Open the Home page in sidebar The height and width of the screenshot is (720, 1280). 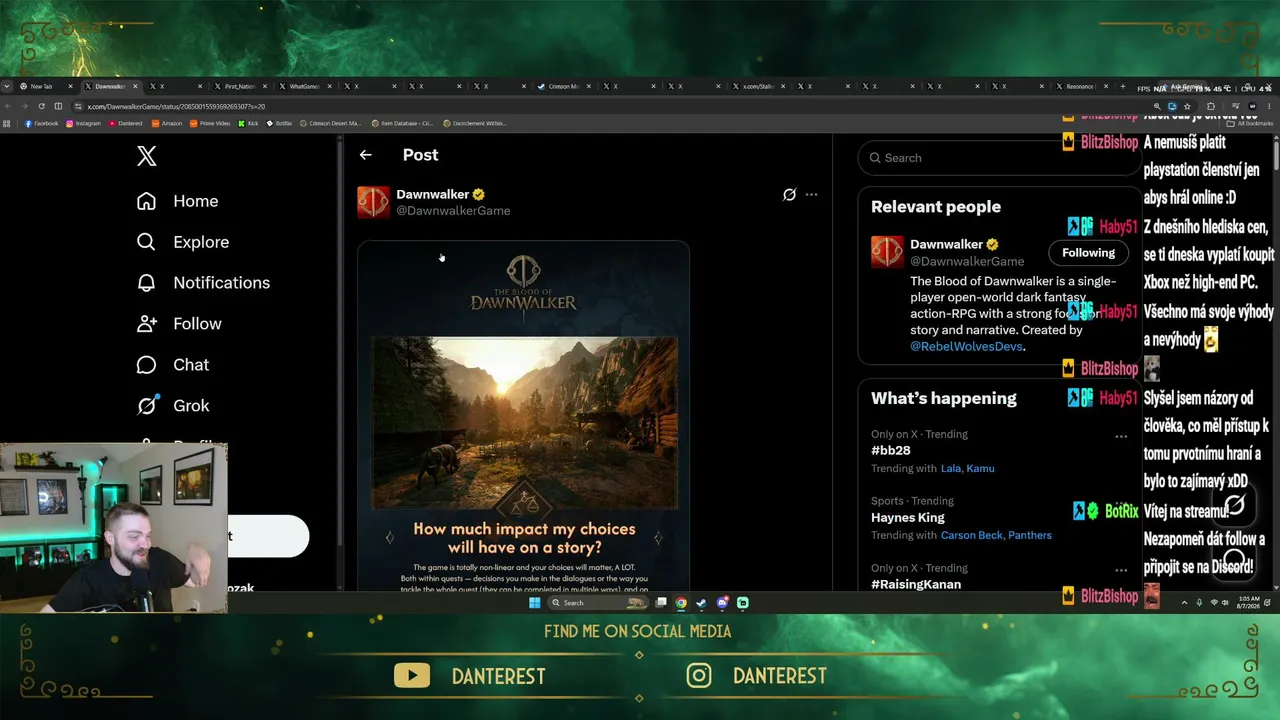pyautogui.click(x=177, y=201)
